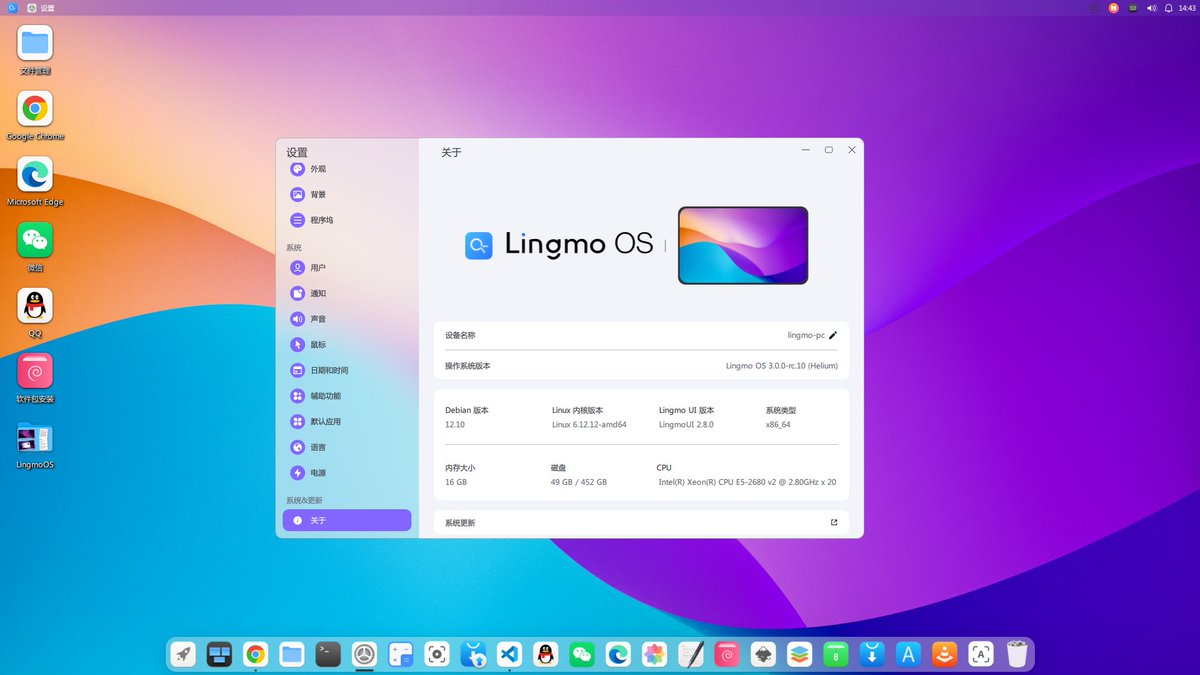This screenshot has height=675, width=1200.
Task: Open 电源 power settings
Action: (x=346, y=473)
